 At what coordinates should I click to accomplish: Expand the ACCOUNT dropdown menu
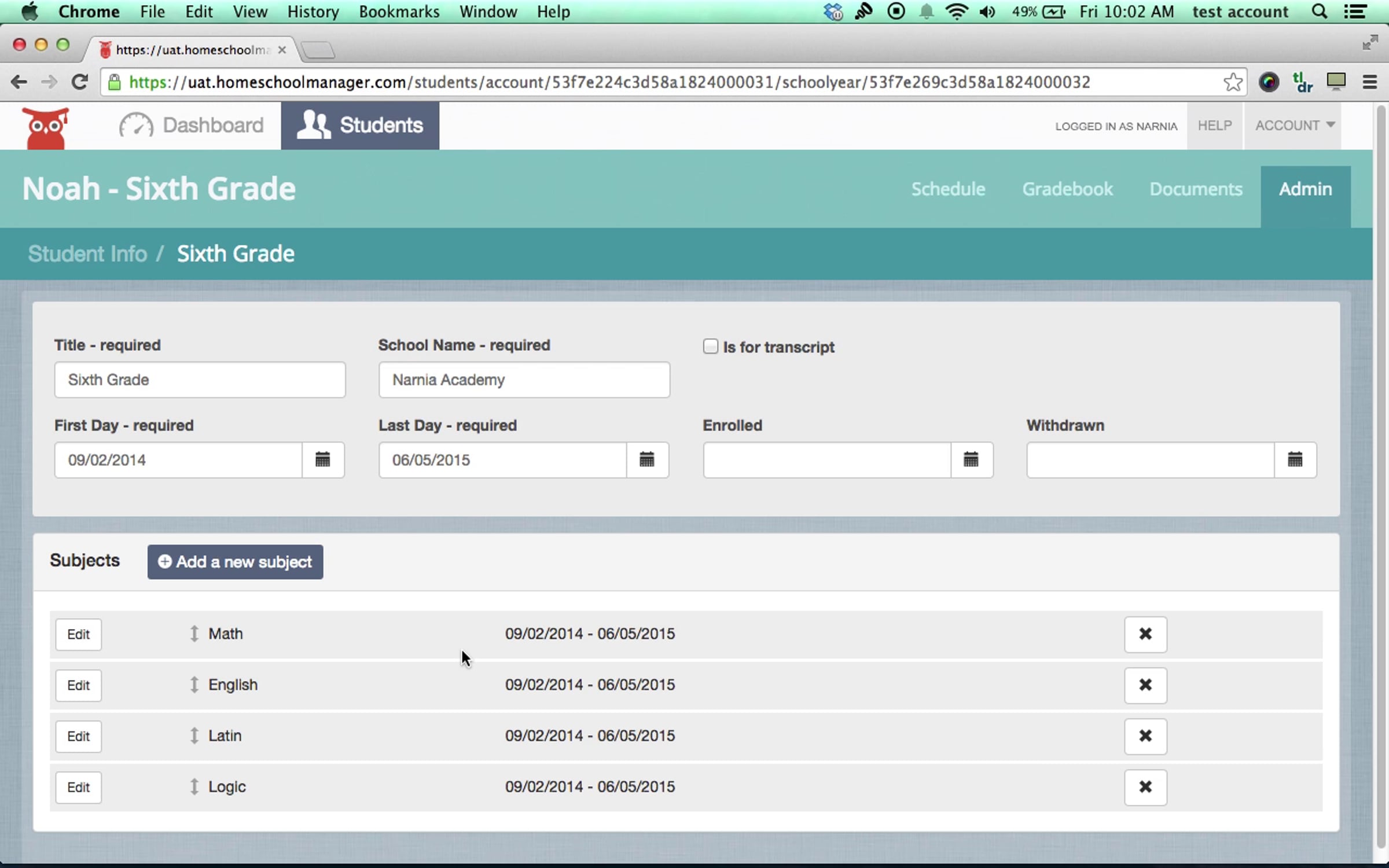click(x=1294, y=126)
